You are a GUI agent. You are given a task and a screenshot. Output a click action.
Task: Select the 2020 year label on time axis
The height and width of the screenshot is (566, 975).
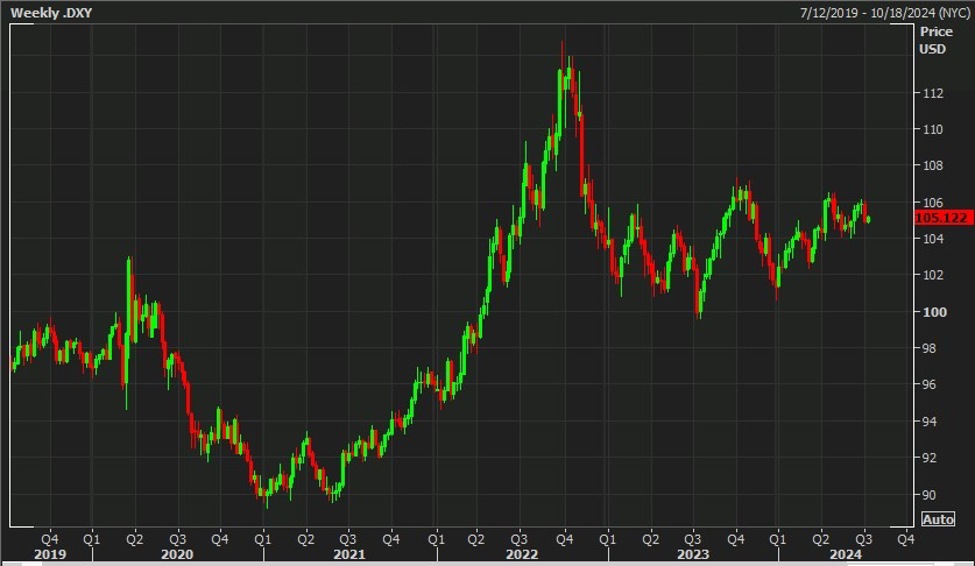(x=177, y=554)
